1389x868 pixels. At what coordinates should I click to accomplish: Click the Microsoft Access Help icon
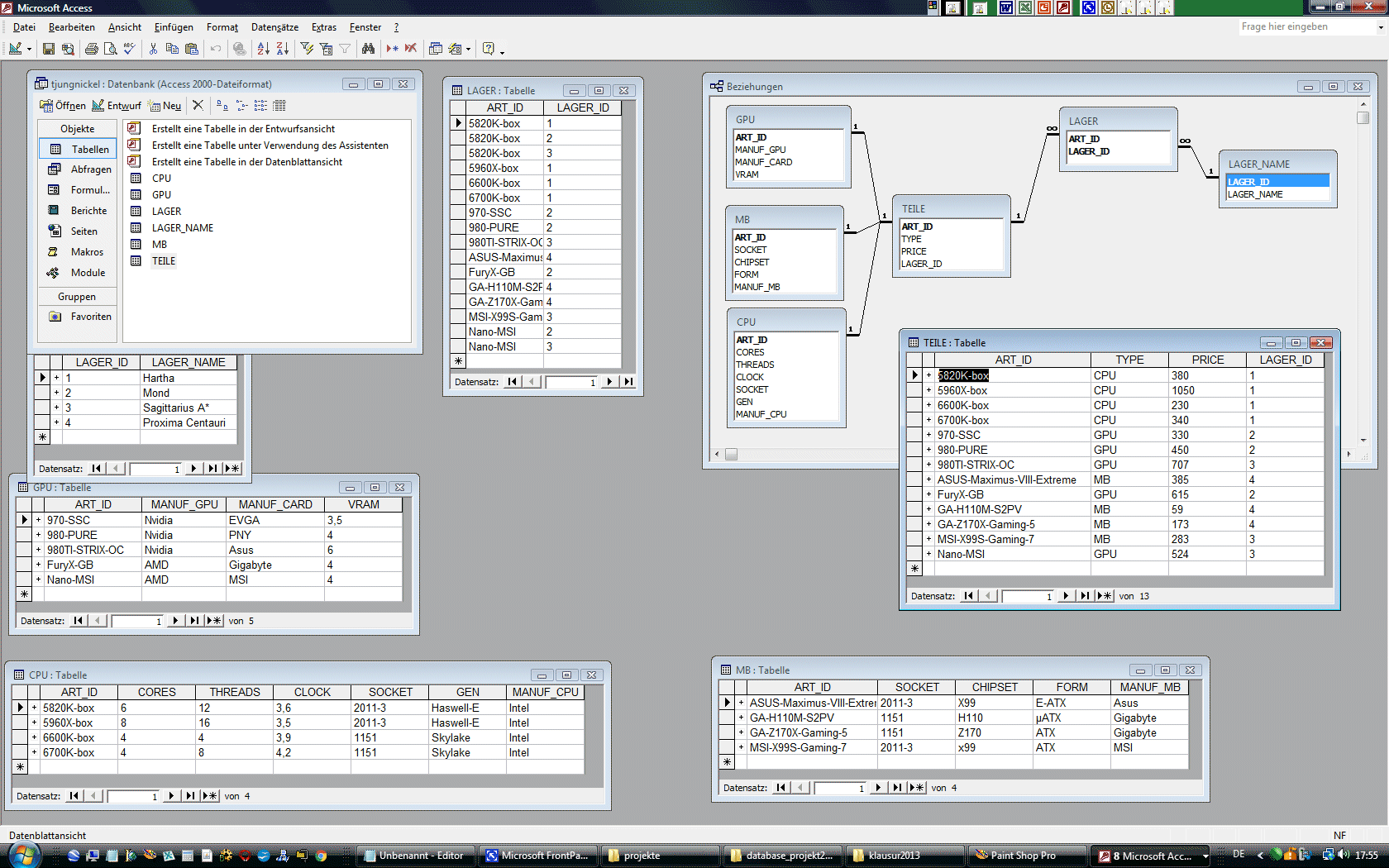click(x=489, y=49)
